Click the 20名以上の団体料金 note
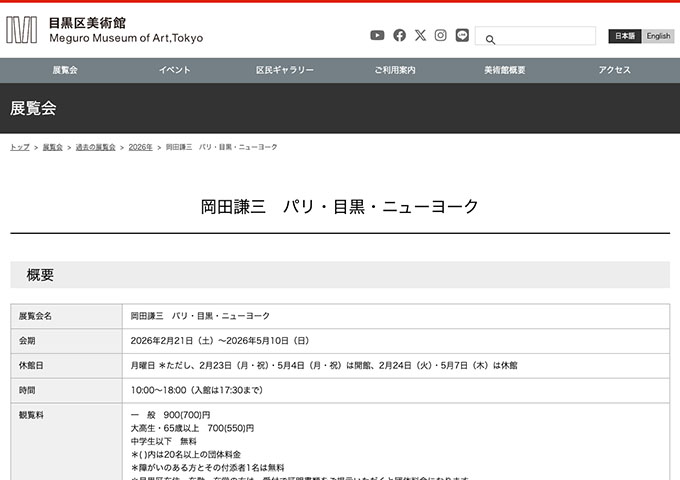The image size is (680, 480). [x=186, y=454]
